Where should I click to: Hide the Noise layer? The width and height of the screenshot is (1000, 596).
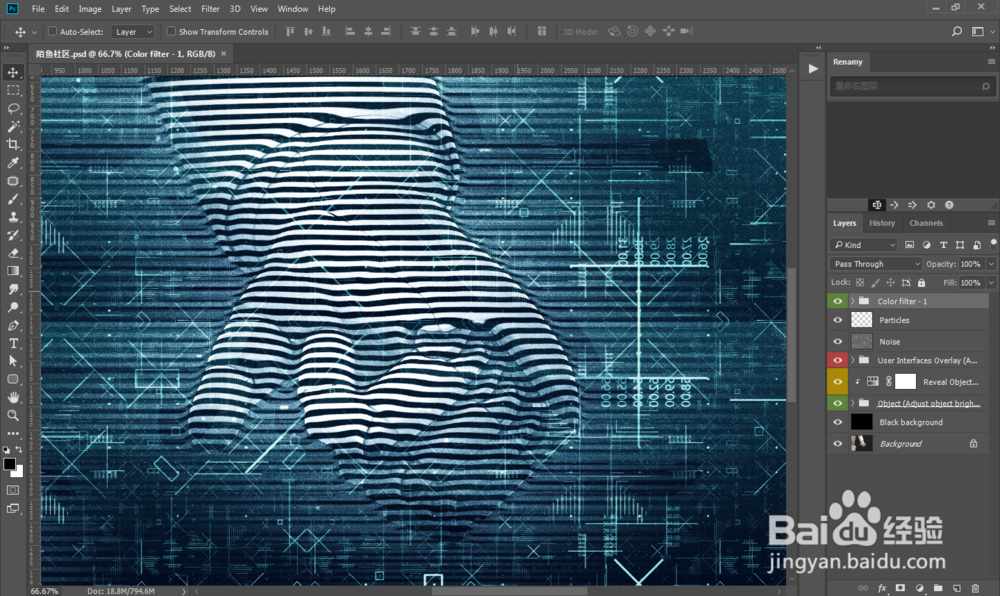[837, 342]
